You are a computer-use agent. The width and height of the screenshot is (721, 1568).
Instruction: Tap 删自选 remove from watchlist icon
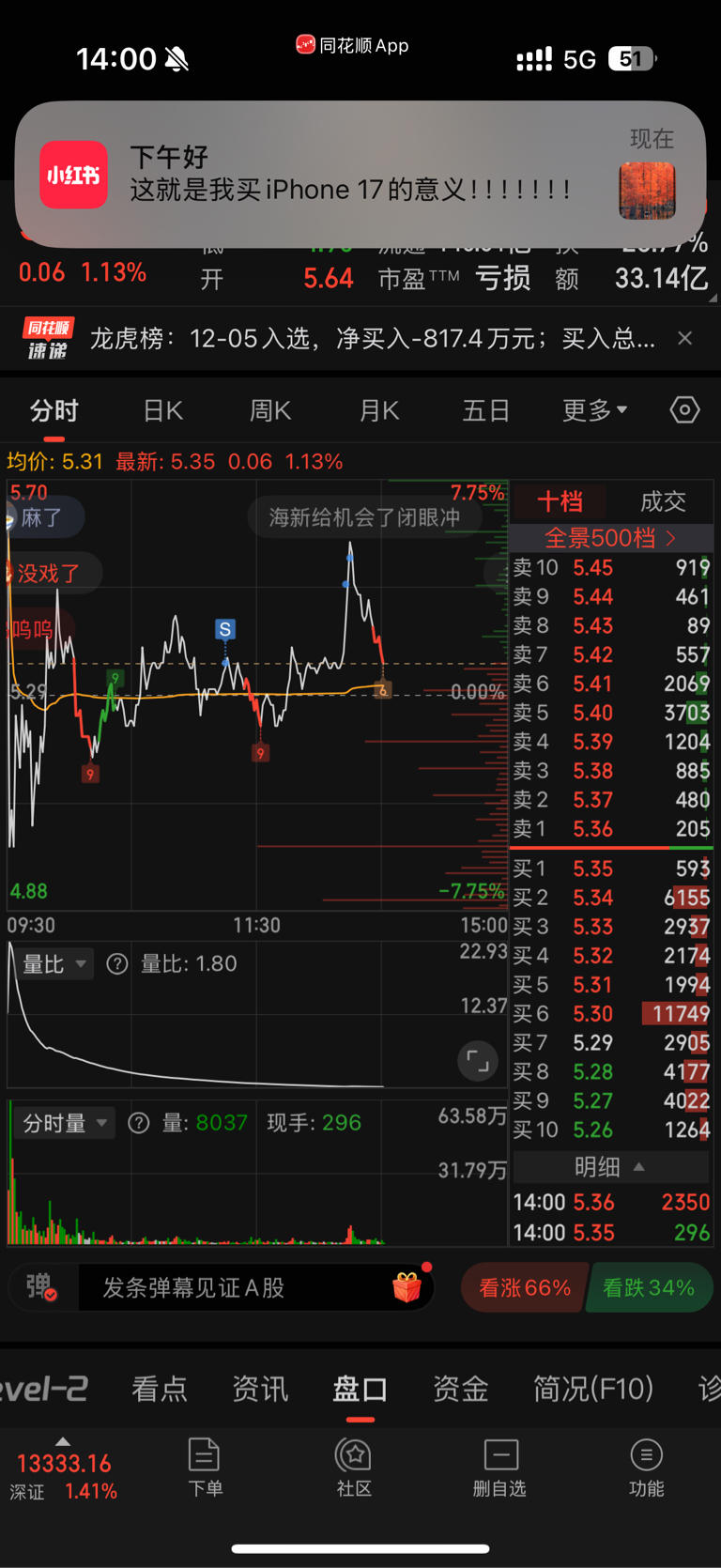(x=499, y=1467)
